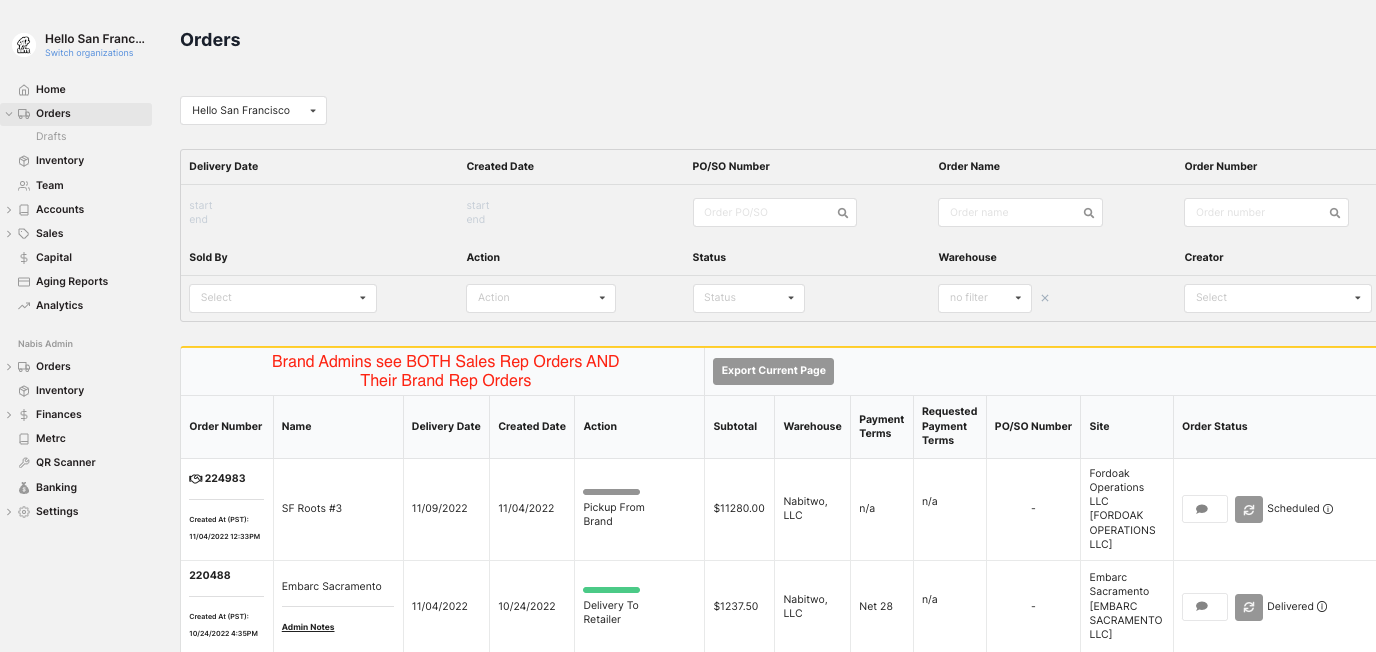1376x652 pixels.
Task: Click the refresh status icon for order 224983
Action: pyautogui.click(x=1248, y=509)
